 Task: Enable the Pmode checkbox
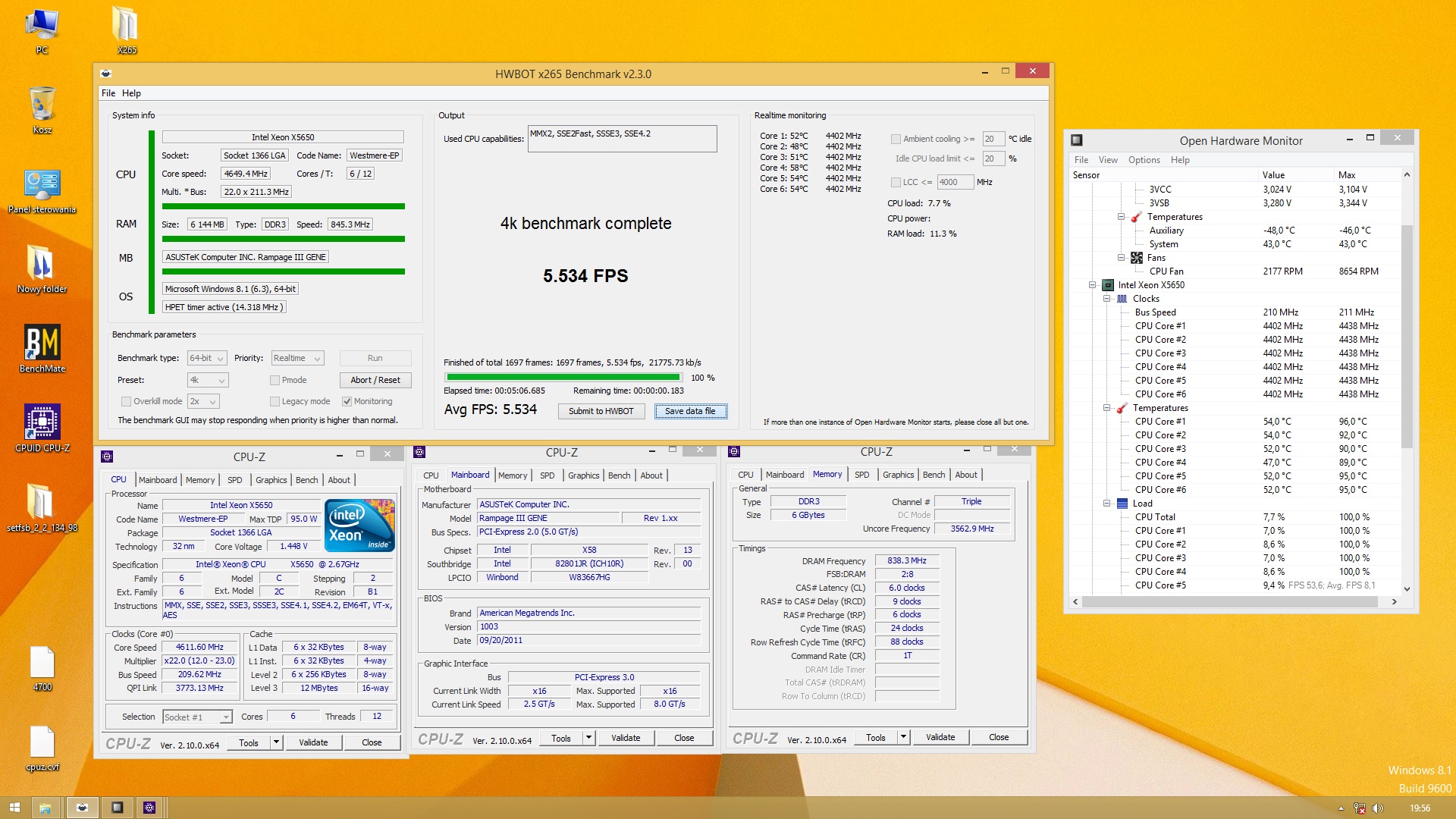click(275, 380)
